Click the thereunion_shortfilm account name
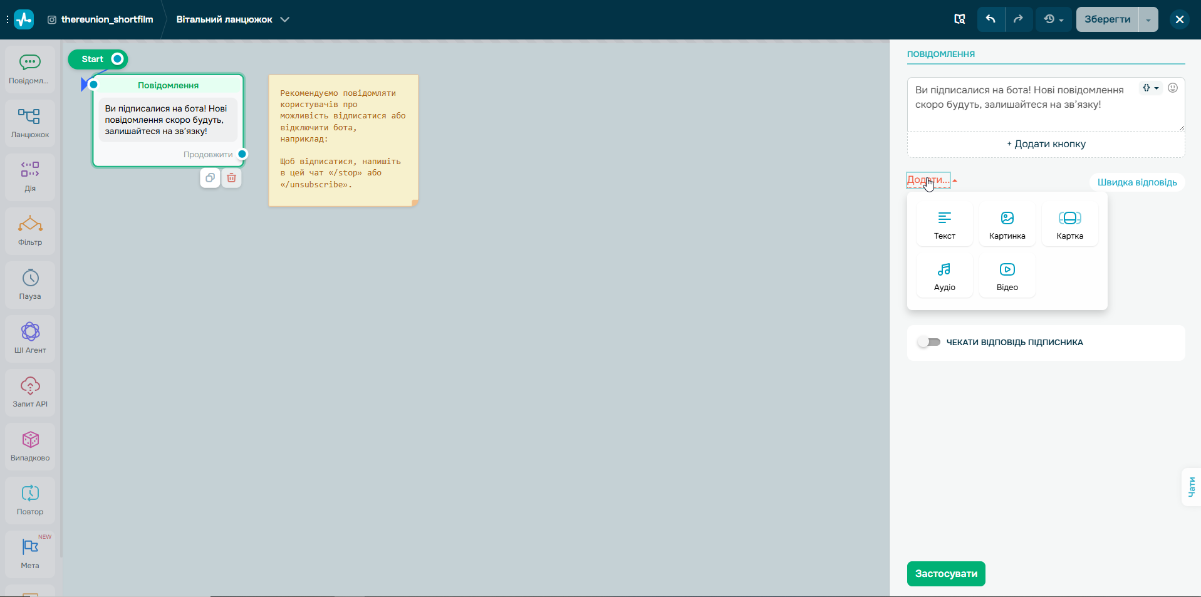Viewport: 1201px width, 597px height. 106,19
